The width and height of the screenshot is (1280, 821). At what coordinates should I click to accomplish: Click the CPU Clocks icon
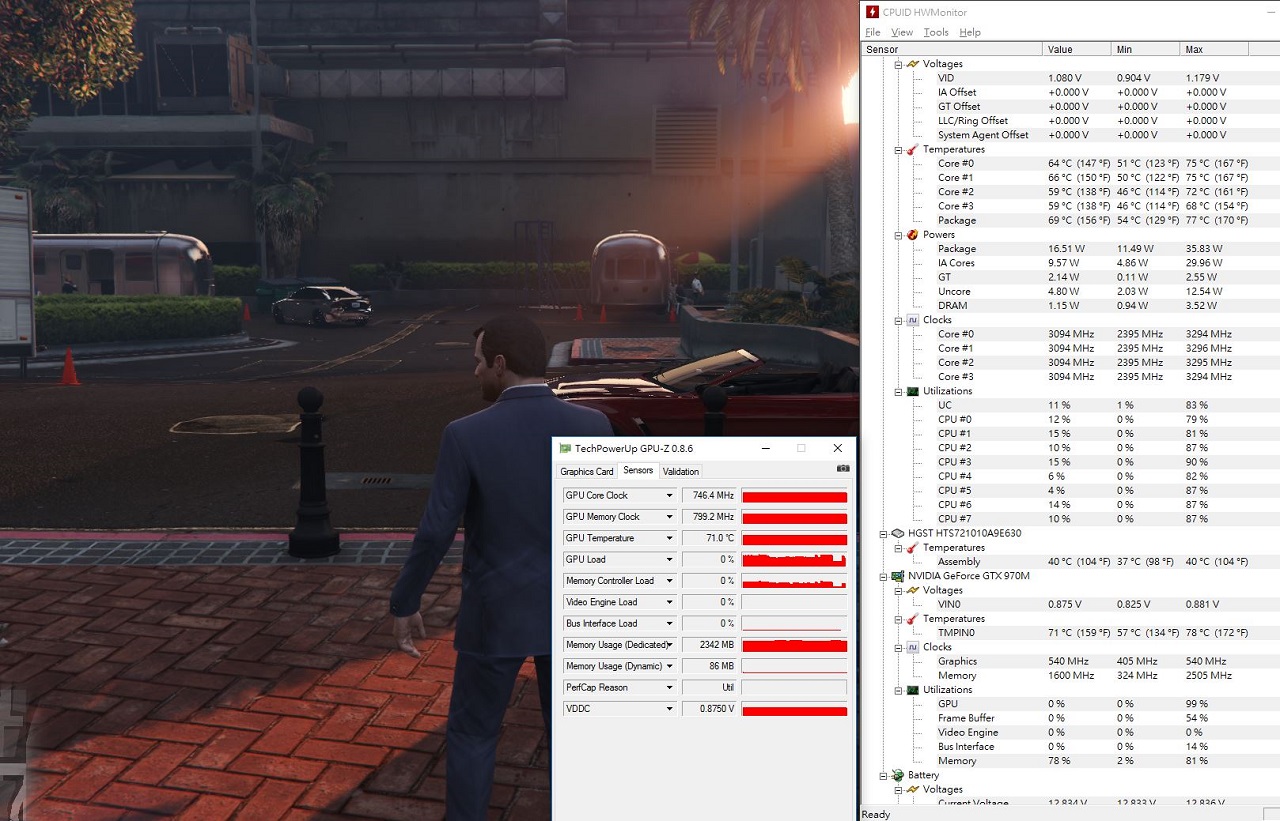click(912, 320)
